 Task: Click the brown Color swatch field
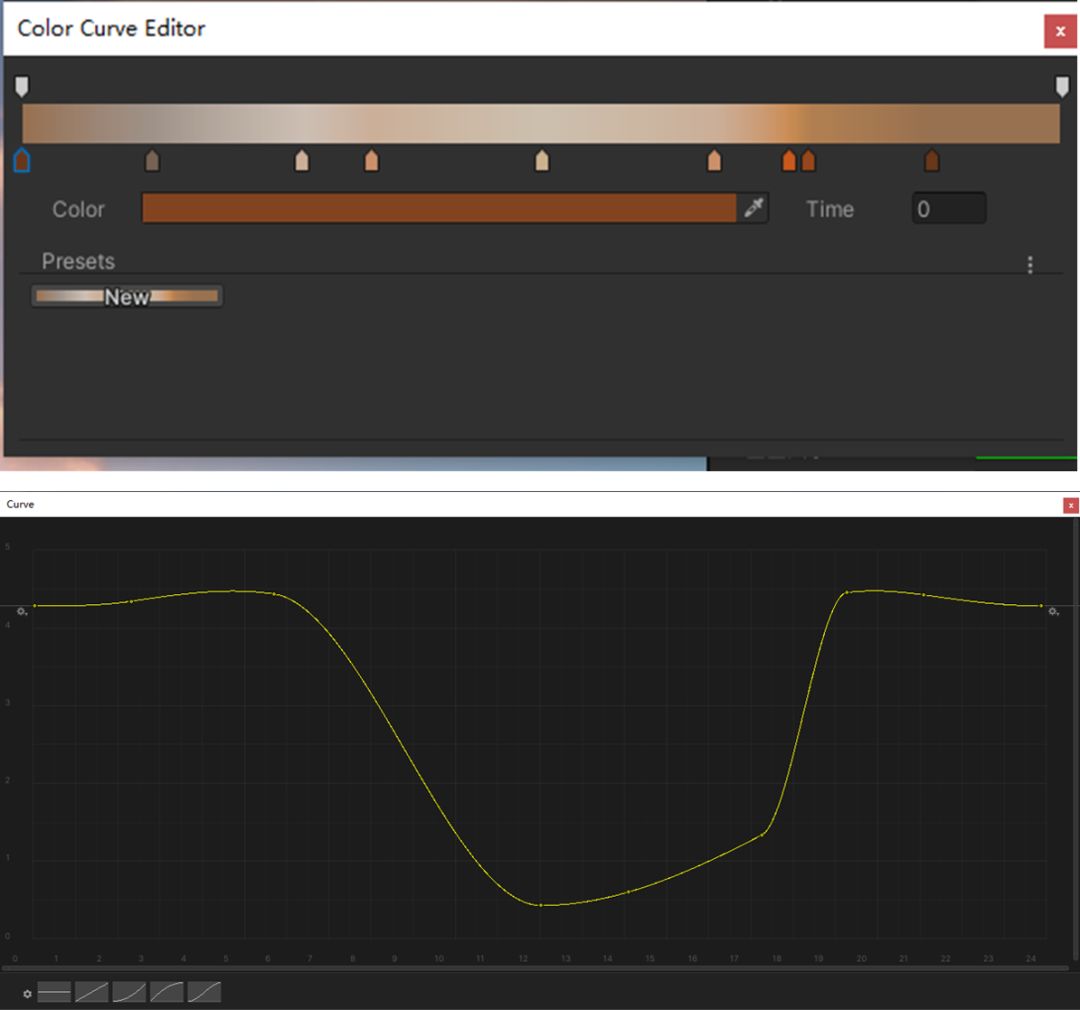(439, 208)
